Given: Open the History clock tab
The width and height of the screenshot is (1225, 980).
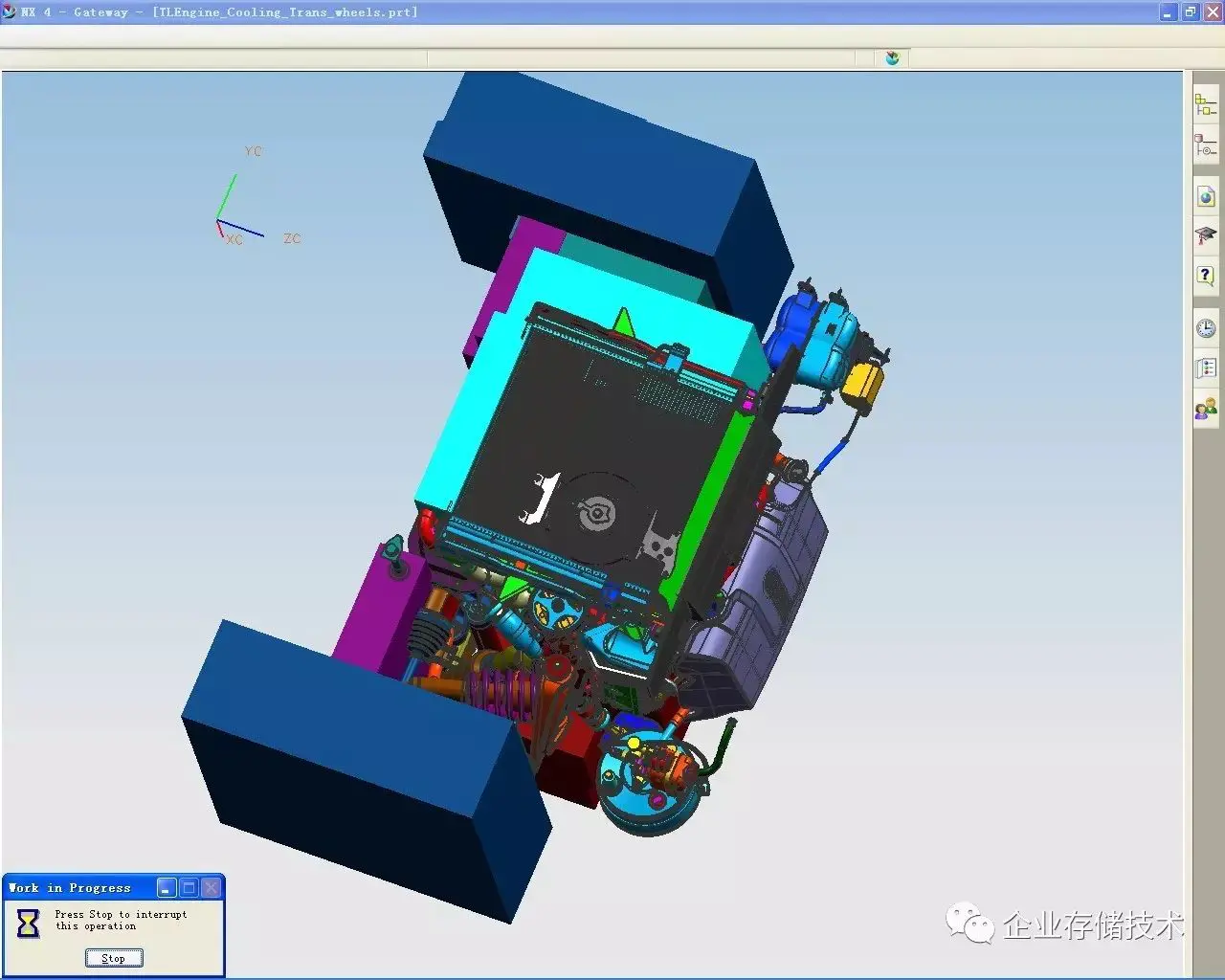Looking at the screenshot, I should [x=1205, y=328].
